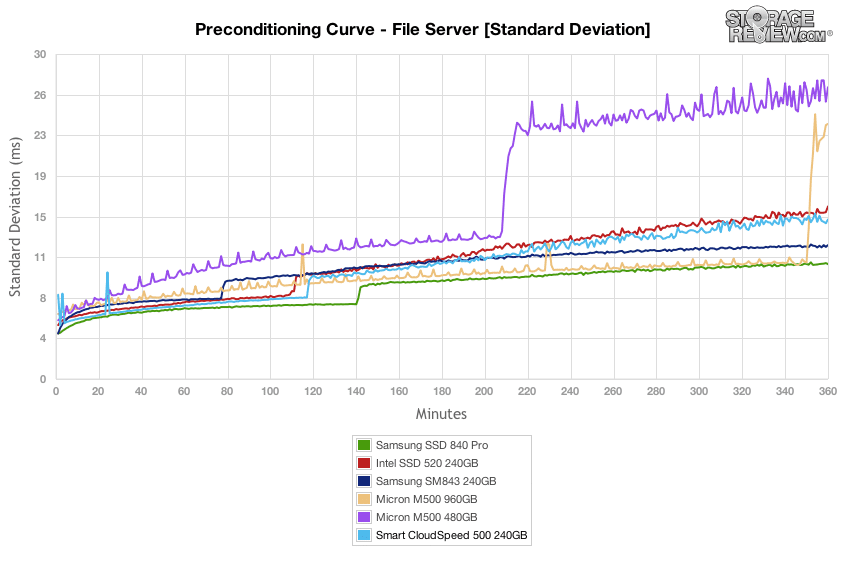Click the y-axis value 23
The height and width of the screenshot is (572, 850).
pos(40,136)
